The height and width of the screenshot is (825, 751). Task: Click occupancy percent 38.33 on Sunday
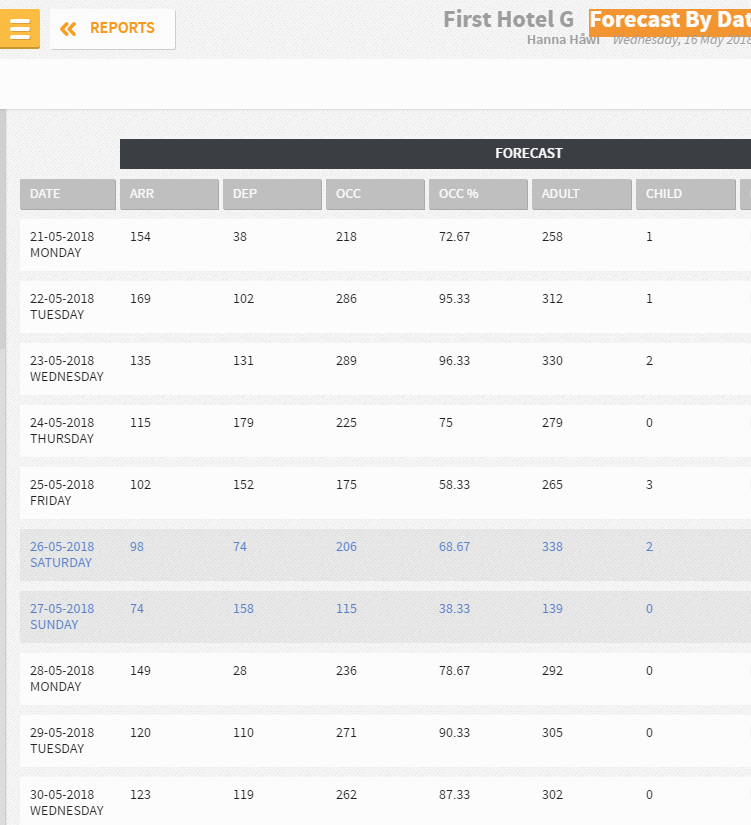[x=455, y=609]
